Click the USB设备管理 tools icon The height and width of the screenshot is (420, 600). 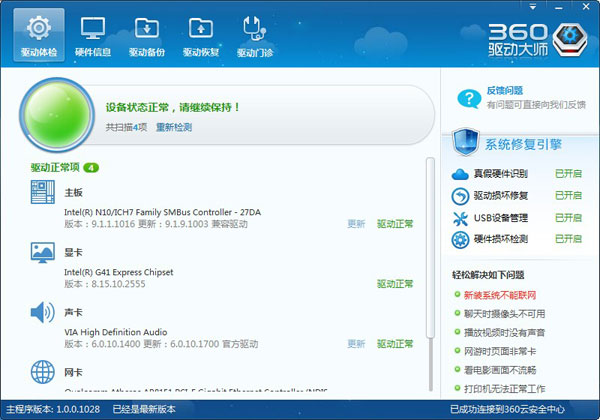[x=460, y=219]
